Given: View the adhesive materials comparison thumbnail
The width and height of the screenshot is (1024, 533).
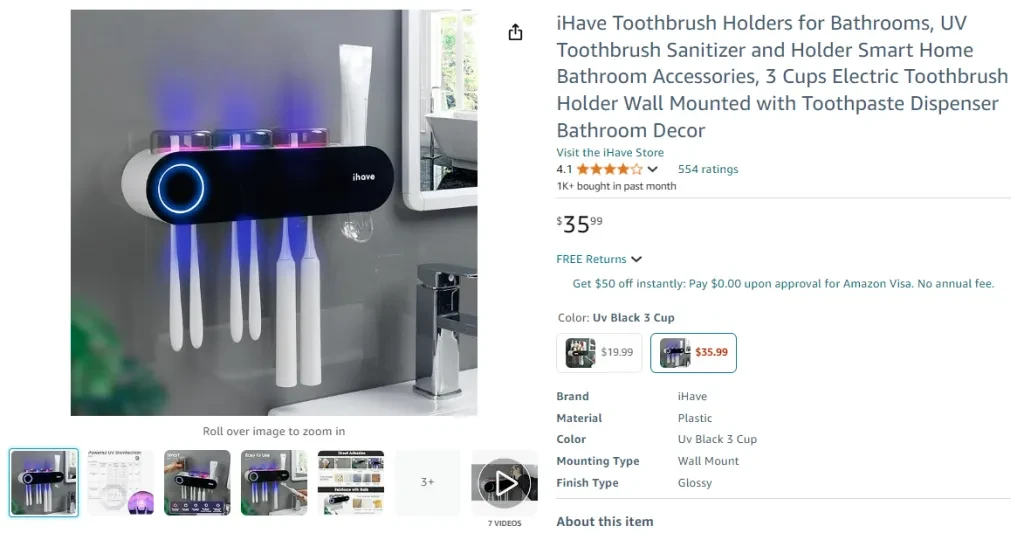Looking at the screenshot, I should [351, 483].
